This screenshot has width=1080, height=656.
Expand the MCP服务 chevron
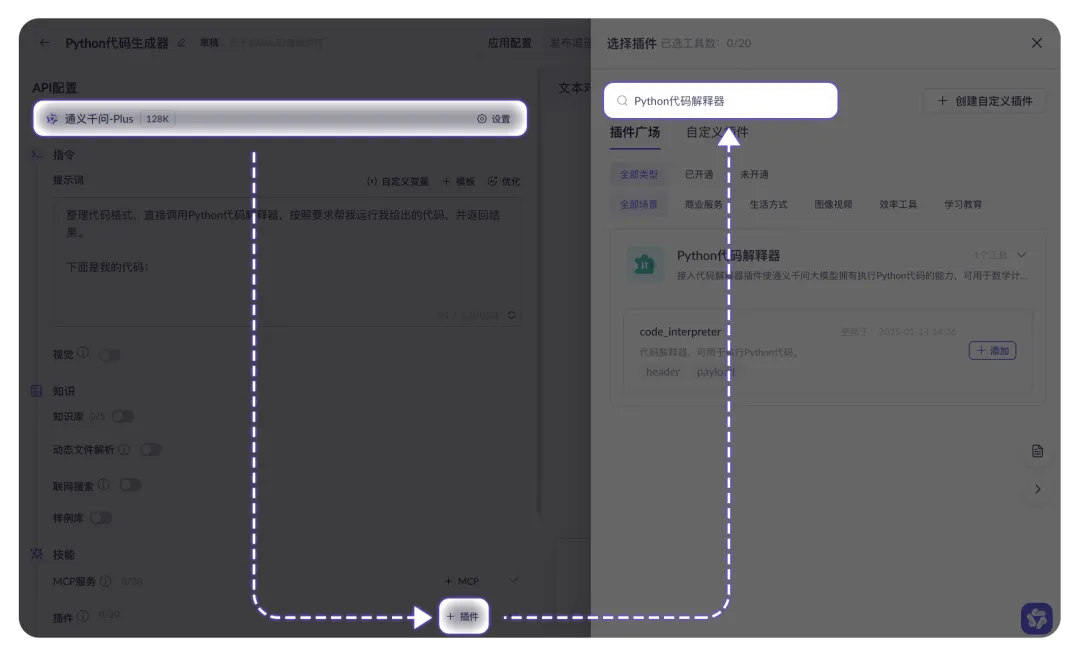pos(513,580)
